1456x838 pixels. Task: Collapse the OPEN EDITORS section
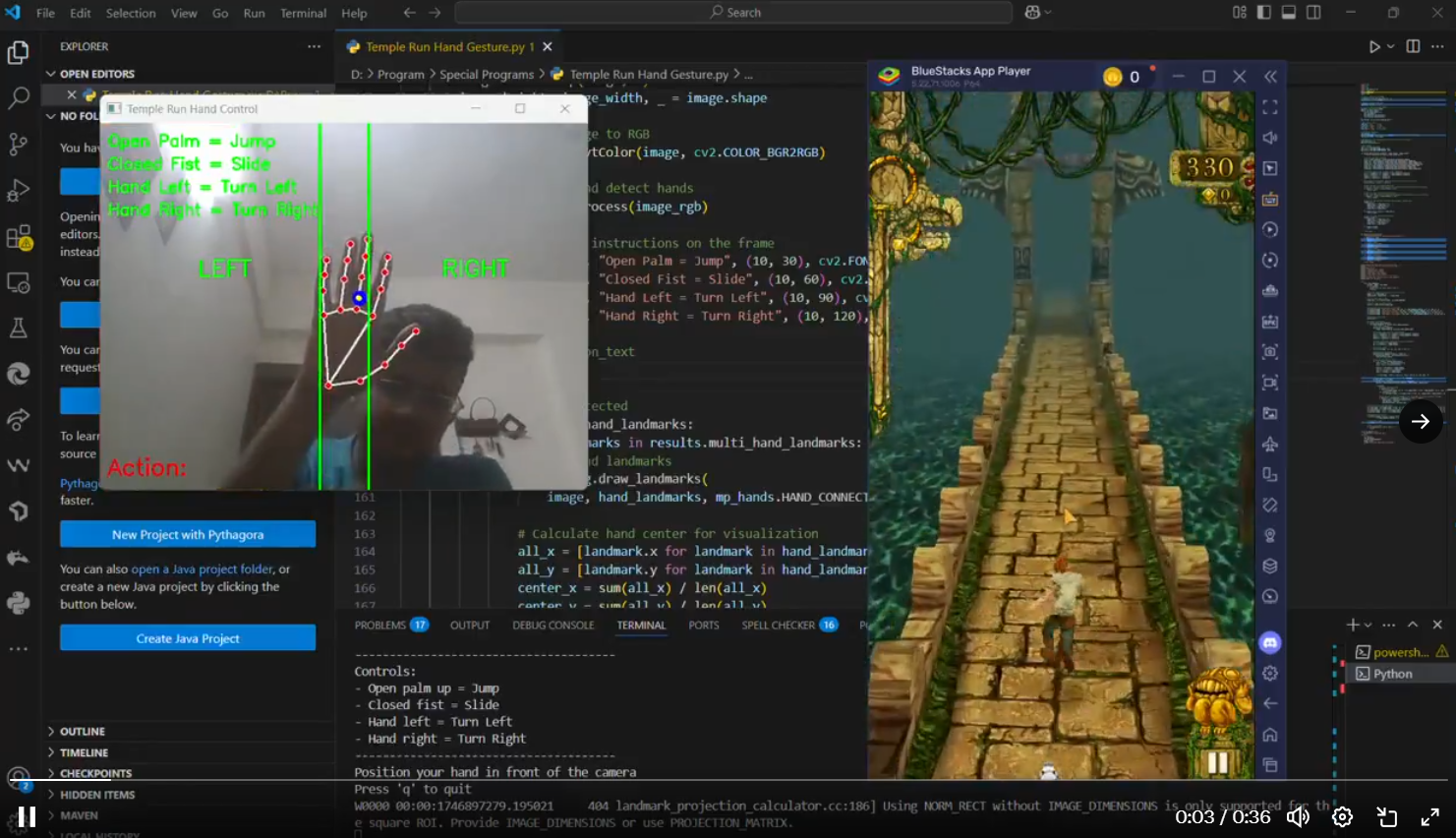tap(96, 74)
